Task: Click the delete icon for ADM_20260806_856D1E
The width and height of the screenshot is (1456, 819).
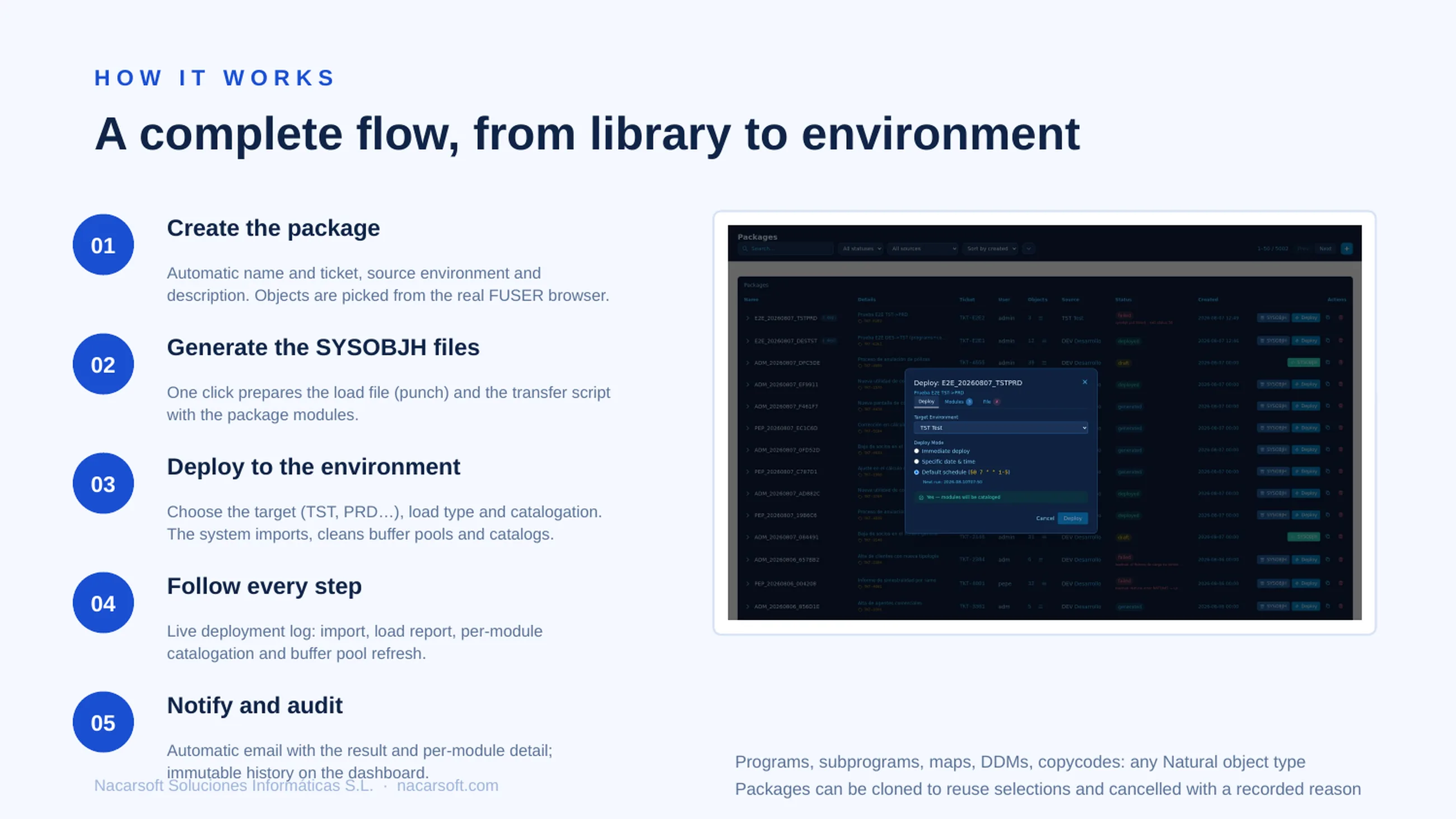Action: tap(1341, 607)
